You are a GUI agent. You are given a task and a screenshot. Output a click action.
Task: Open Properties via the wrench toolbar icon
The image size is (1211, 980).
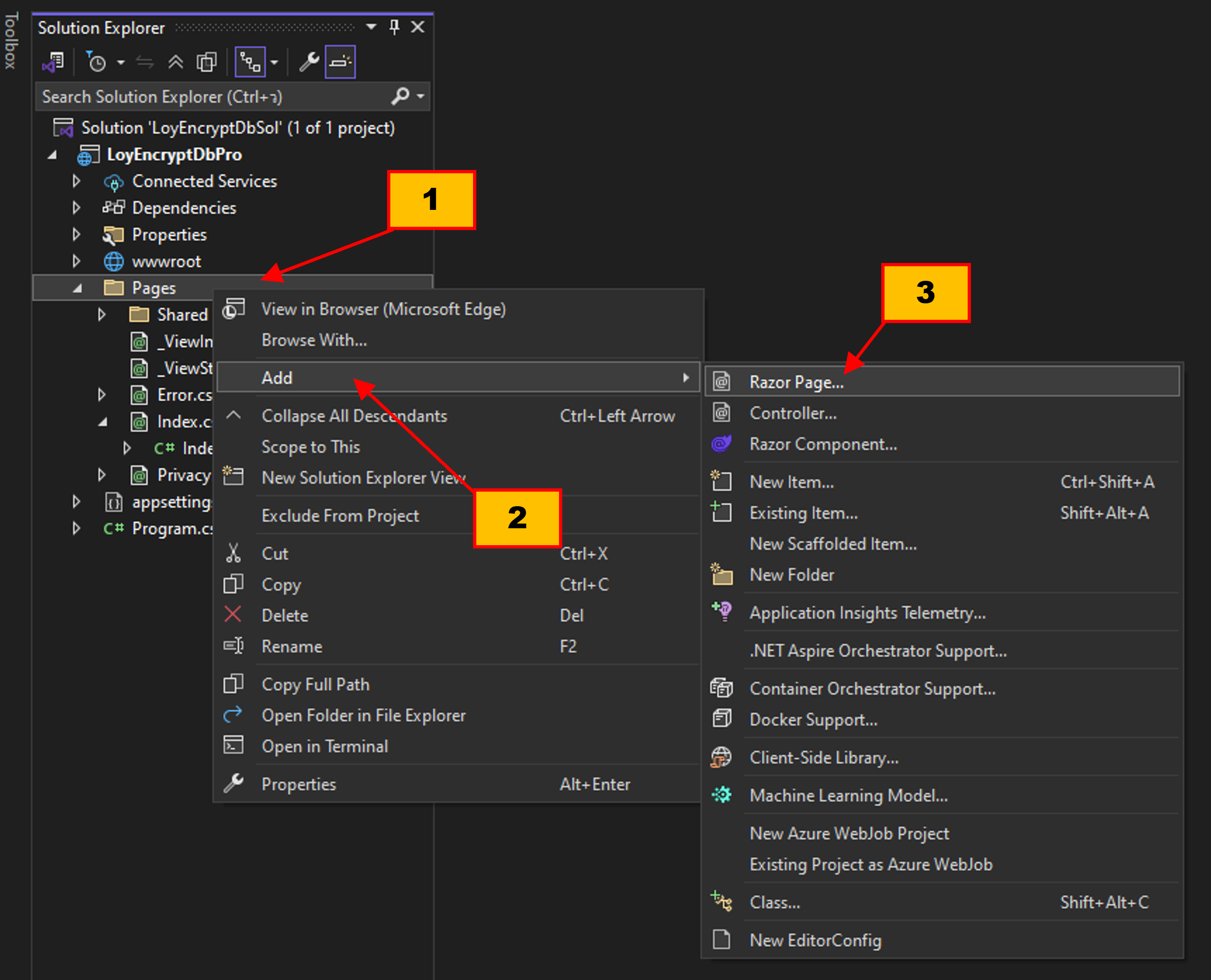click(309, 62)
